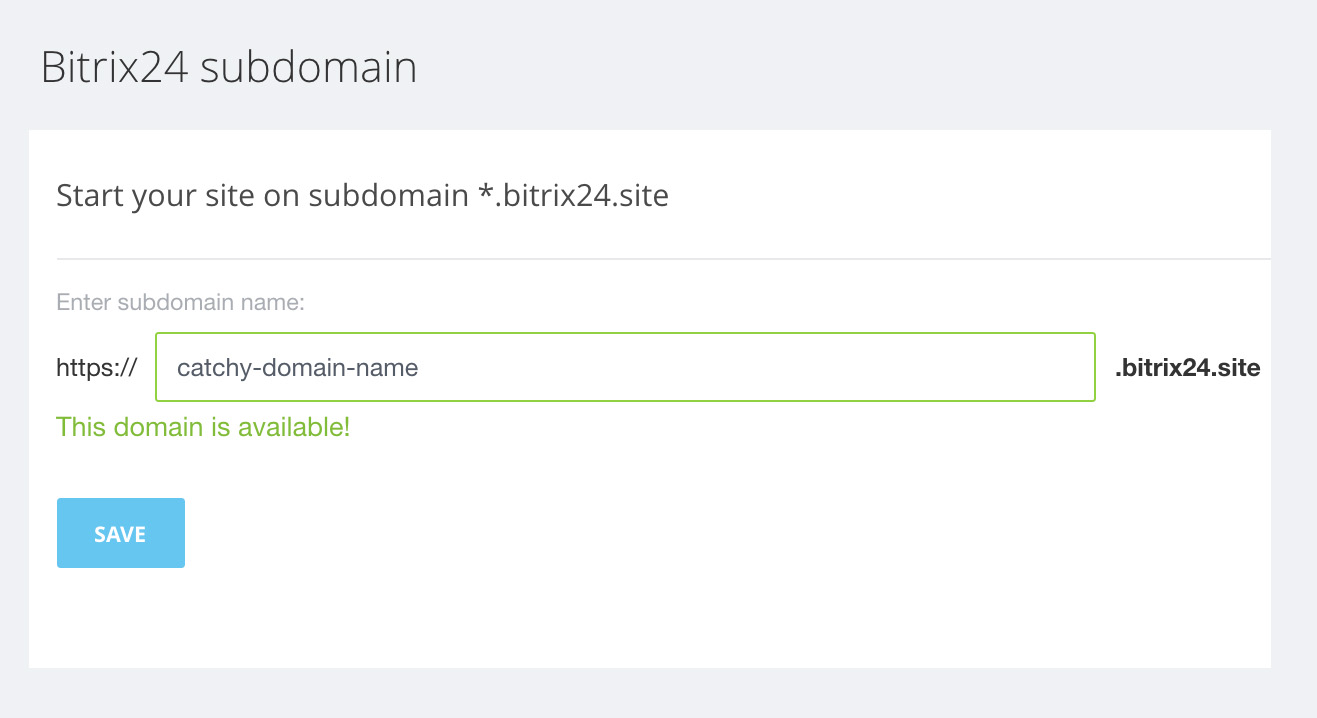This screenshot has width=1317, height=718.
Task: Click the 'This domain is available!' message
Action: point(203,428)
